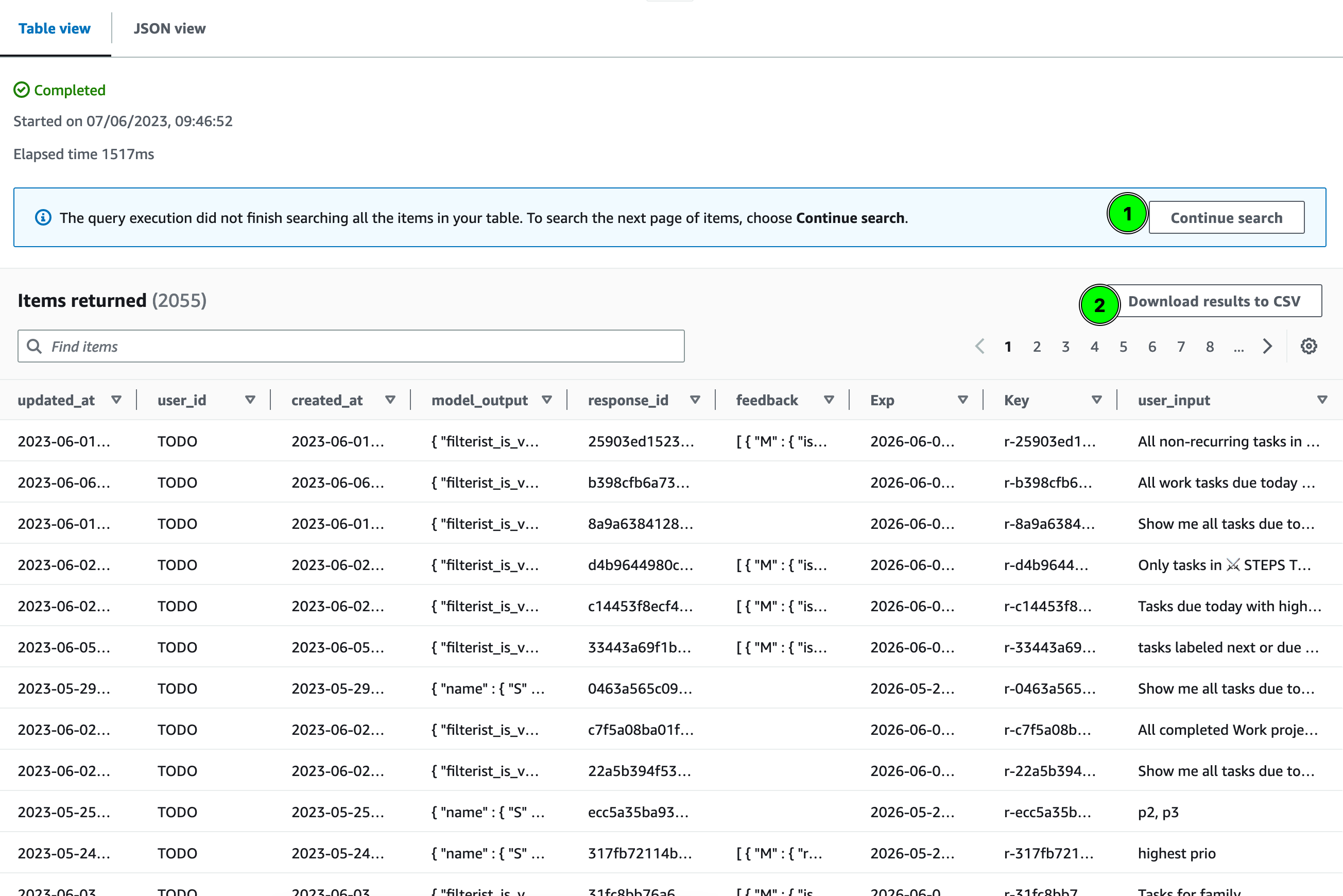1343x896 pixels.
Task: Open the updated_at column sort dropdown
Action: click(x=116, y=400)
